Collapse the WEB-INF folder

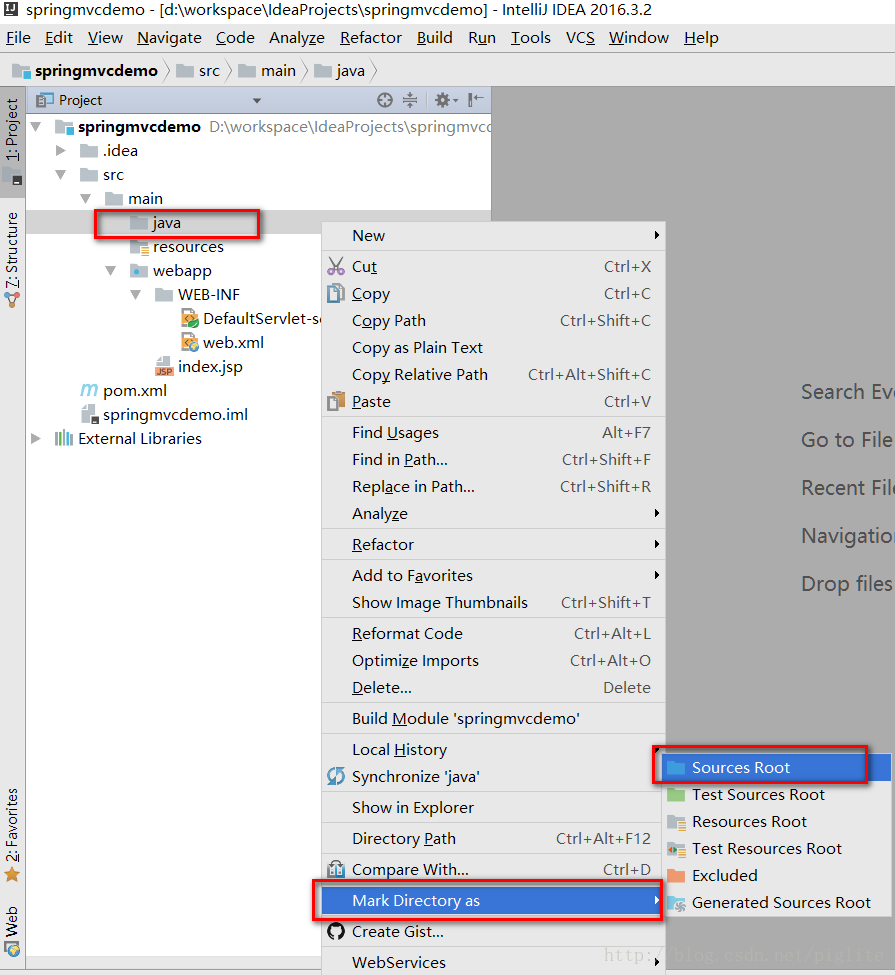click(x=136, y=295)
